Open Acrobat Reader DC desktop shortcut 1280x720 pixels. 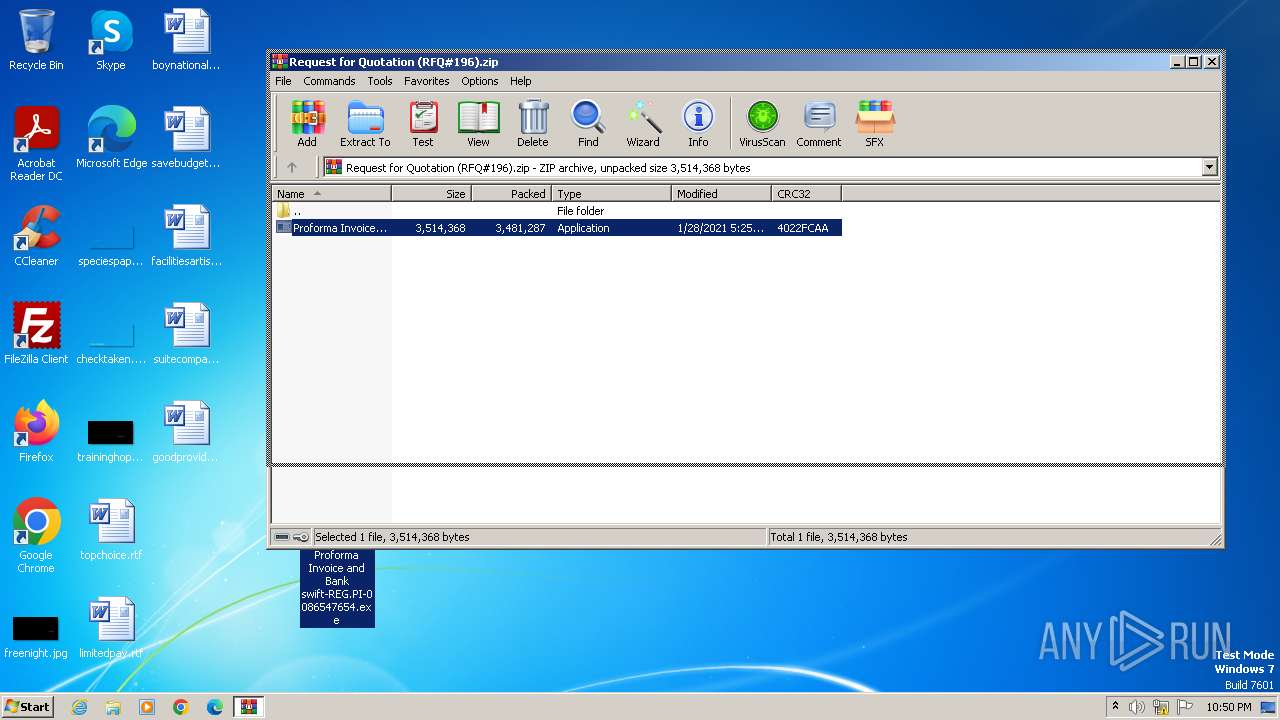(x=36, y=144)
